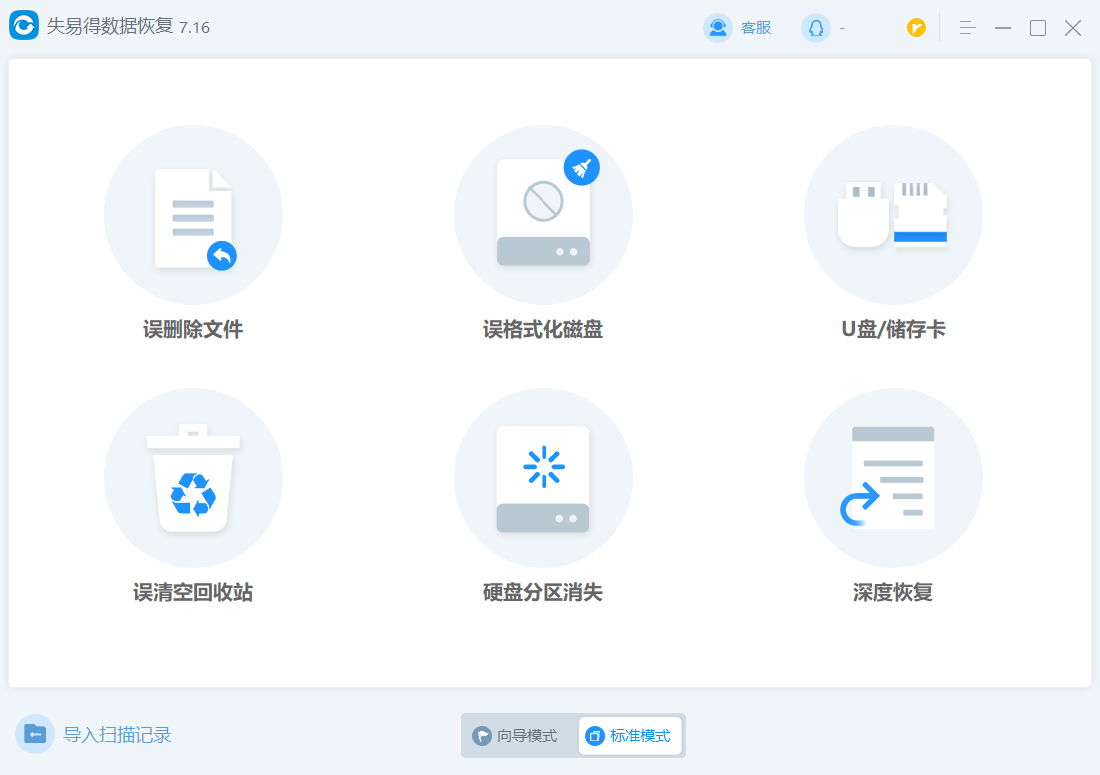1100x775 pixels.
Task: Minimize the data recovery window
Action: (1003, 28)
